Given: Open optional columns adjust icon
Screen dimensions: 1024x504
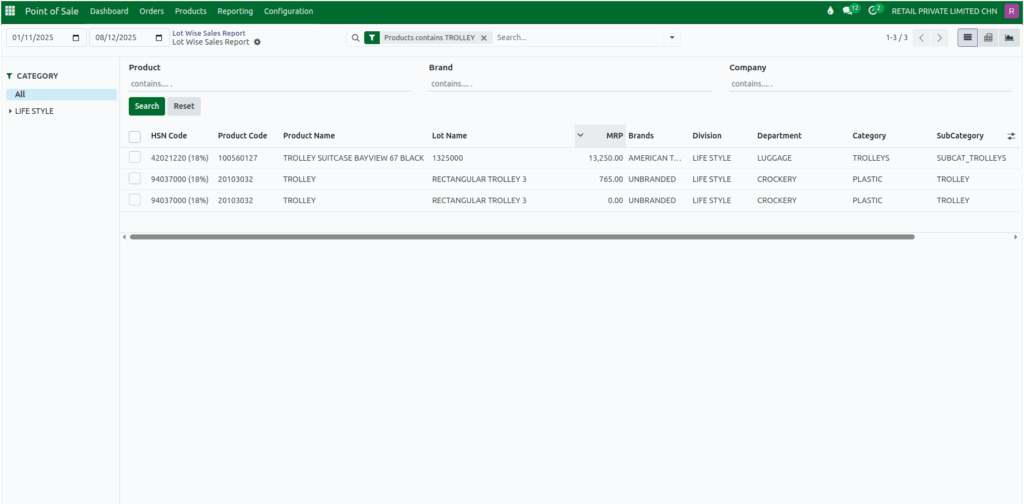Looking at the screenshot, I should pyautogui.click(x=1012, y=136).
